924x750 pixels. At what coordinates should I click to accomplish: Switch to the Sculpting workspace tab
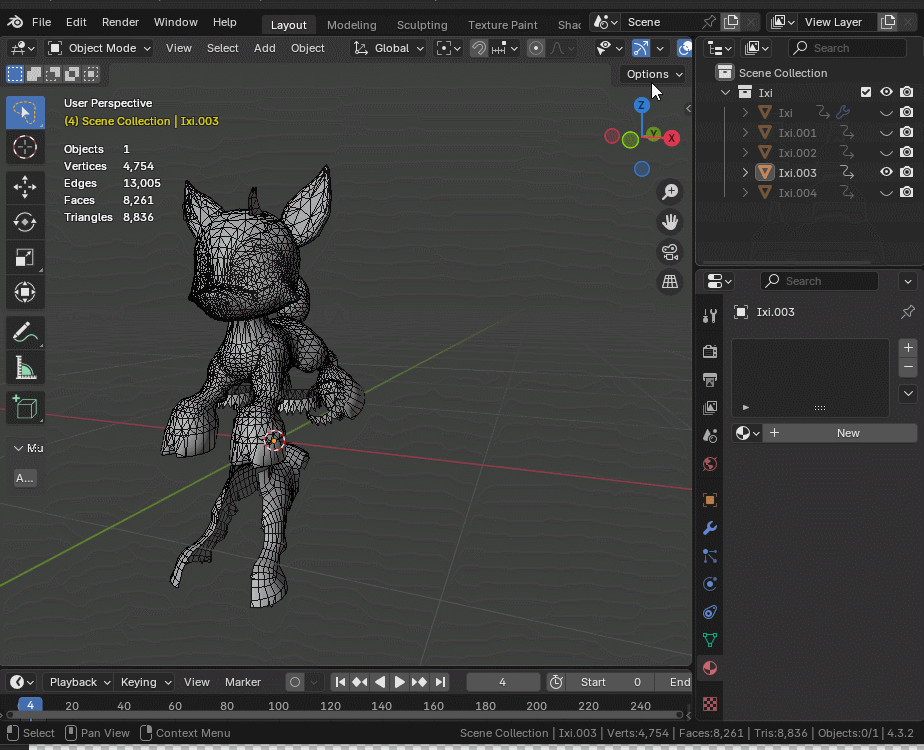(422, 25)
